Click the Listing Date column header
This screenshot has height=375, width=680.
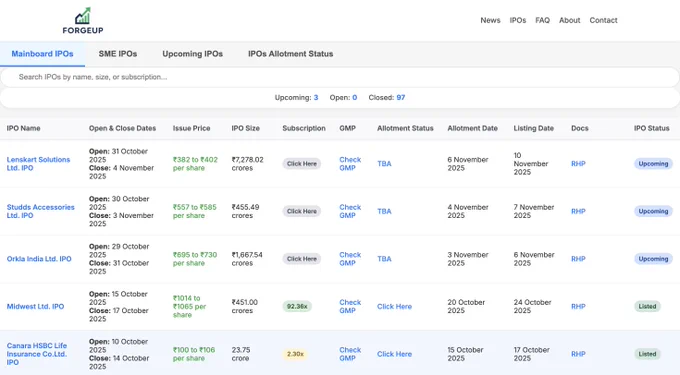(533, 128)
